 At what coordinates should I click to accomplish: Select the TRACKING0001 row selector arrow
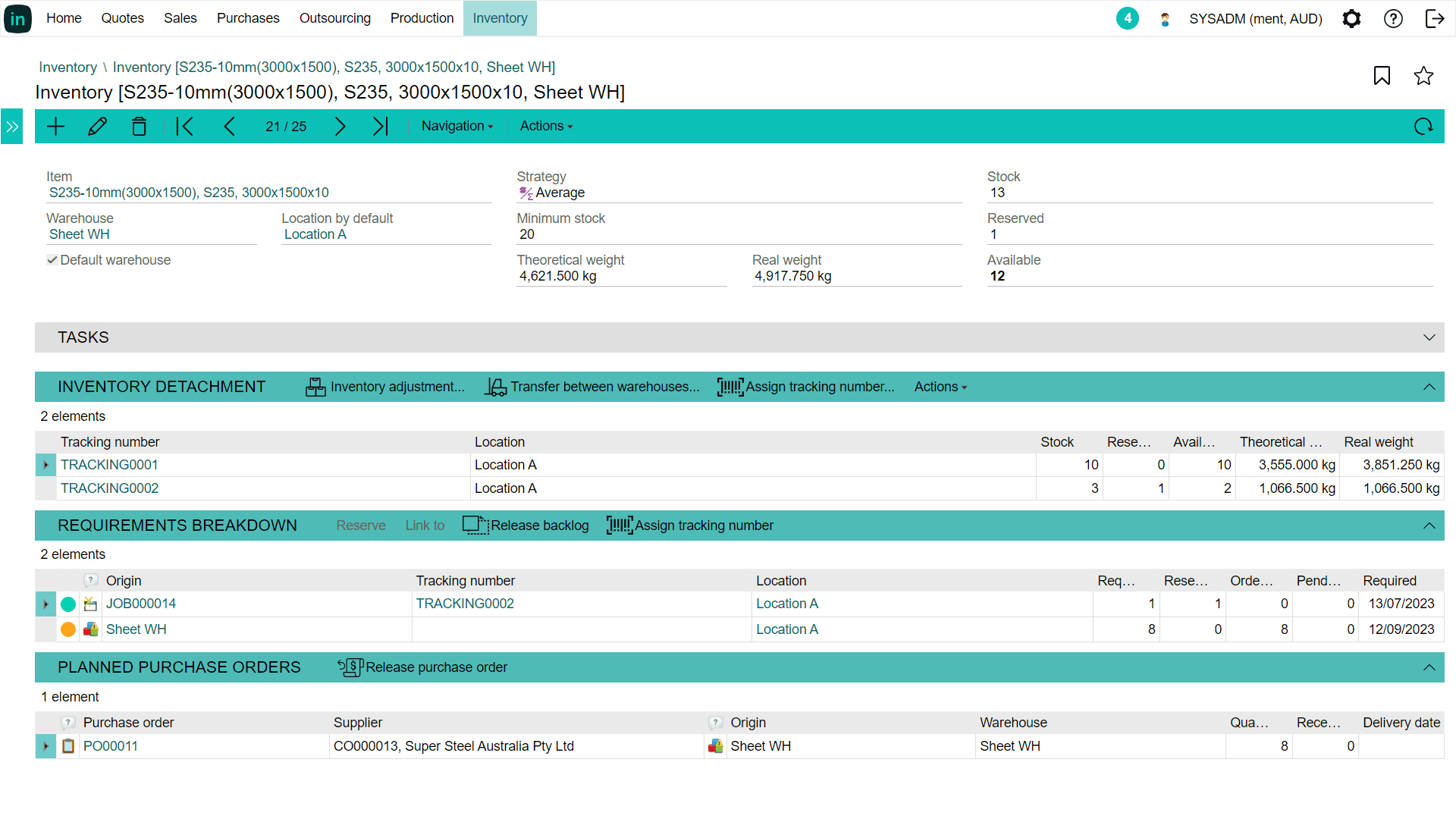[45, 465]
